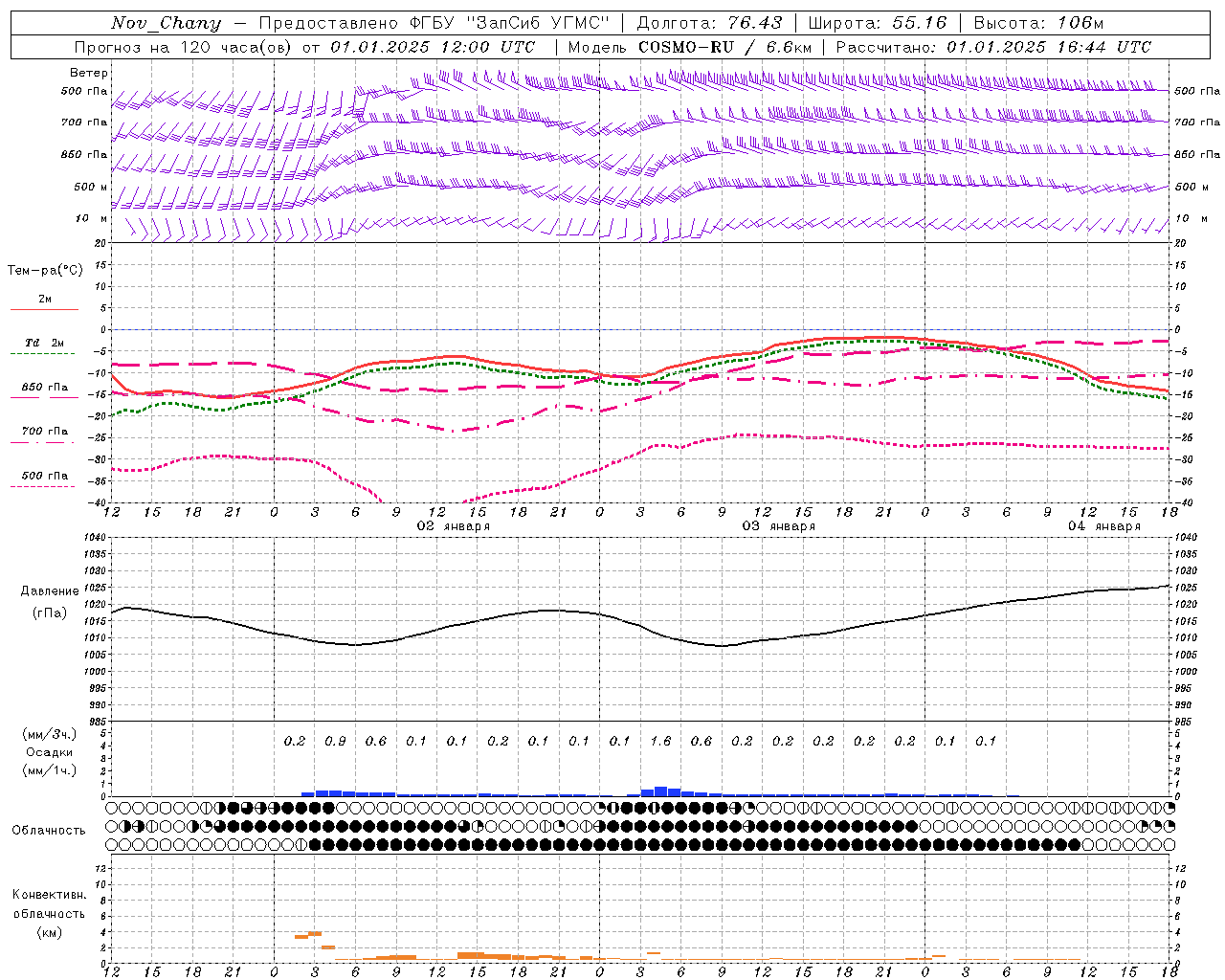
Task: Click the Ветер panel label
Action: pyautogui.click(x=89, y=73)
